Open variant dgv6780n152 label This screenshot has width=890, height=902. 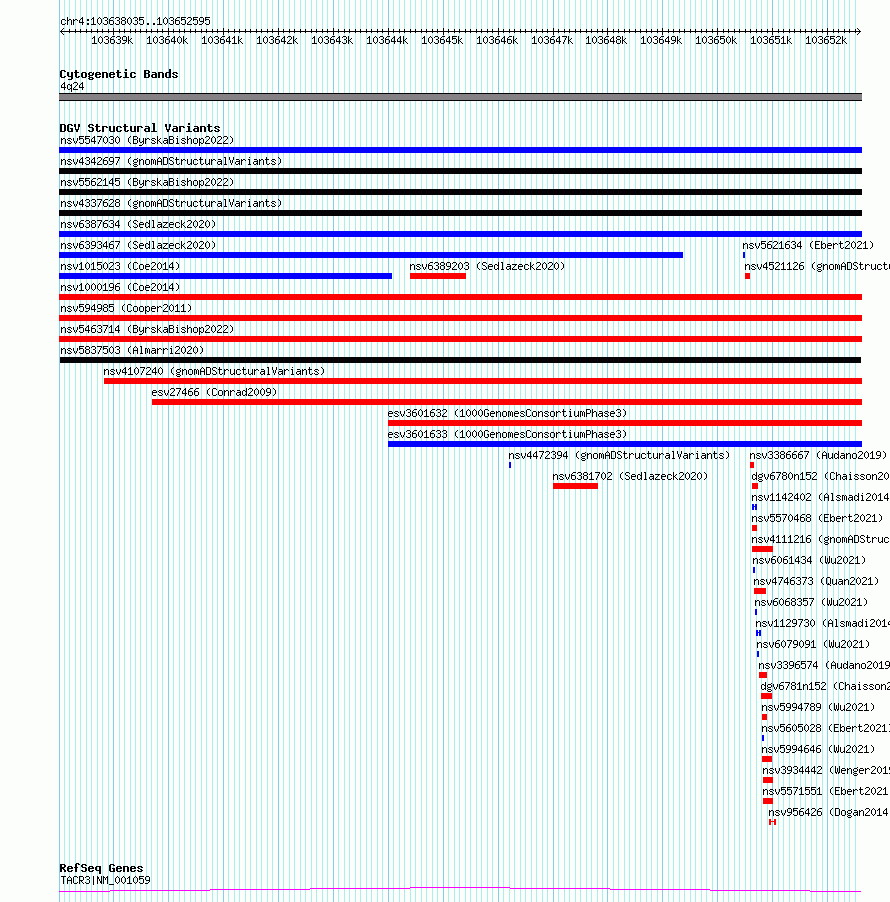(x=820, y=476)
